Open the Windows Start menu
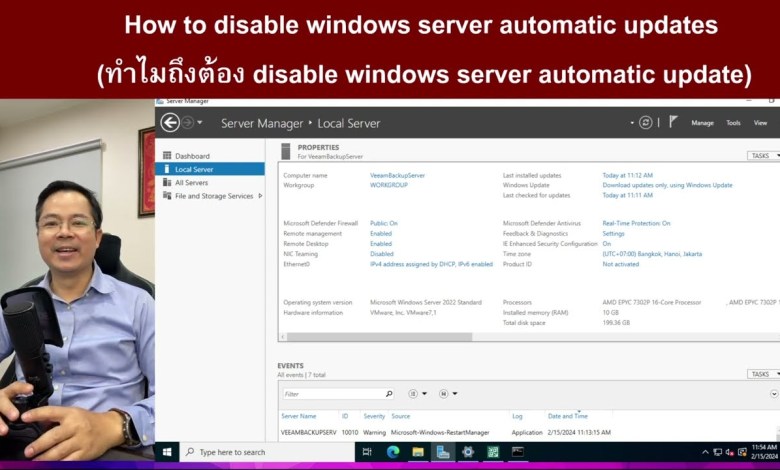The image size is (780, 470). 167,452
